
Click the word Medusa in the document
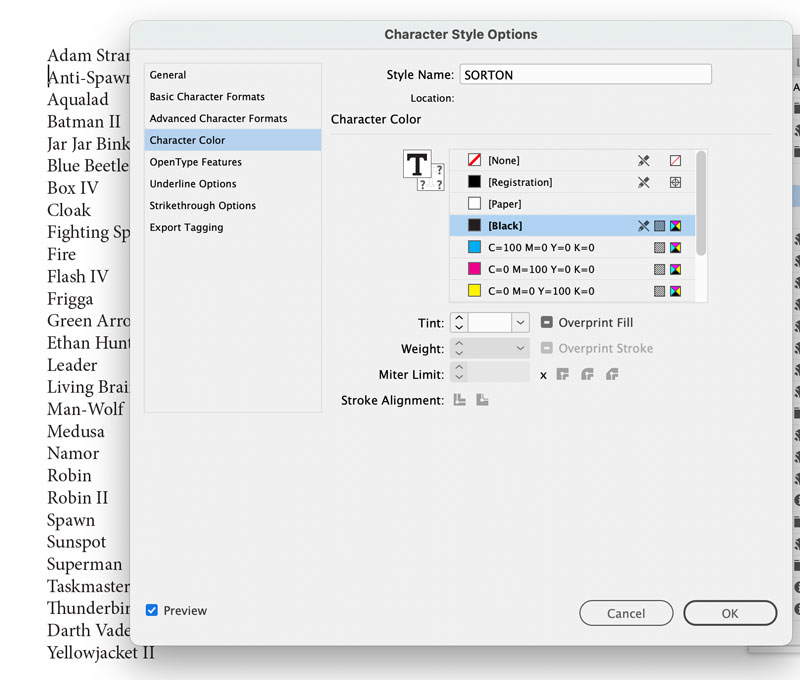[x=76, y=432]
